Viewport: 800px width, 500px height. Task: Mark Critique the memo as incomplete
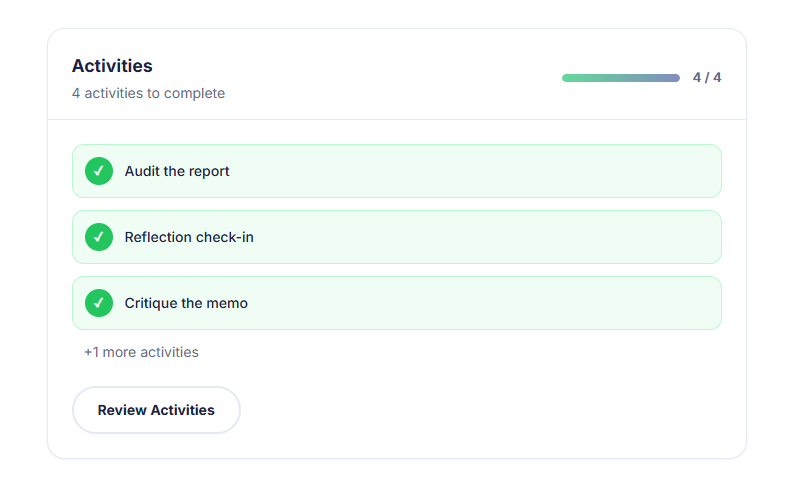pyautogui.click(x=99, y=303)
